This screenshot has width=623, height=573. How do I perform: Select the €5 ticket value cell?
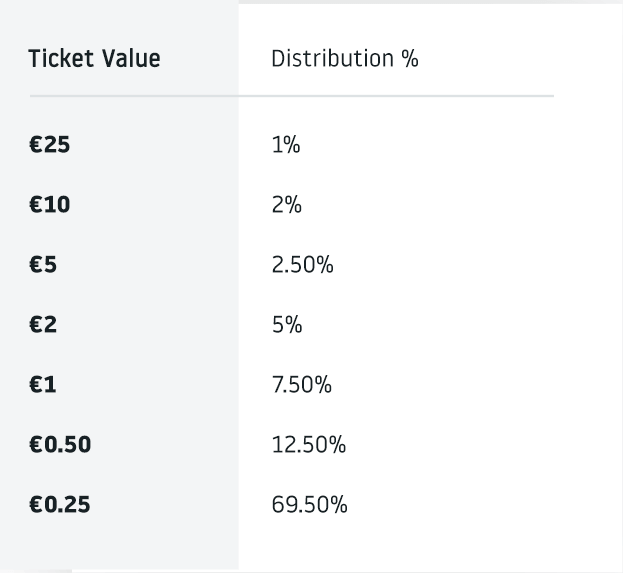[x=43, y=265]
